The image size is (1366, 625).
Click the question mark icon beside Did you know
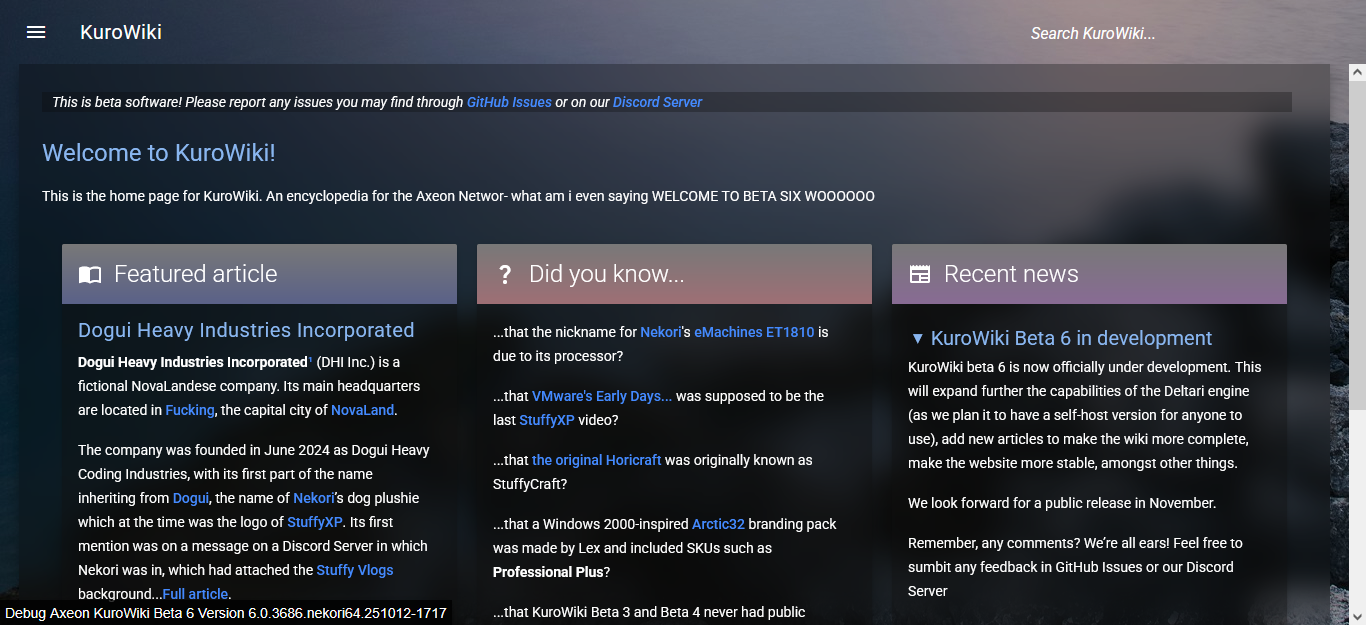[x=504, y=274]
